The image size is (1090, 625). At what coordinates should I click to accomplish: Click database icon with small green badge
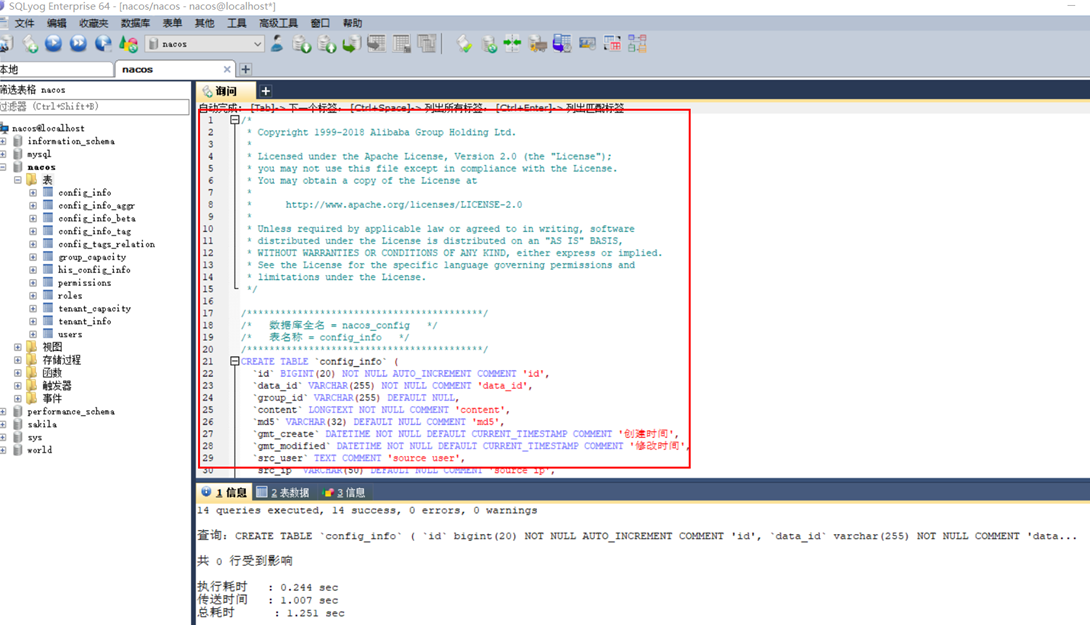pos(489,44)
